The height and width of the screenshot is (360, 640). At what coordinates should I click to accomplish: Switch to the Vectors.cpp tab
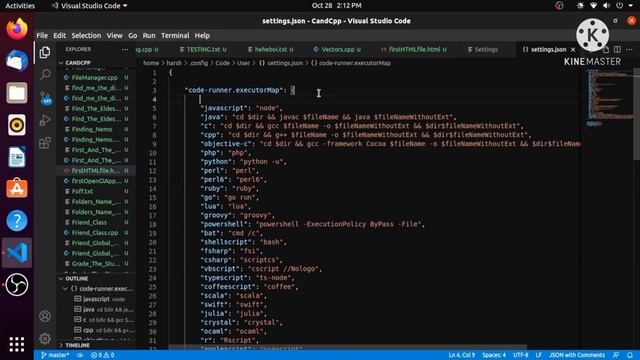(x=337, y=49)
